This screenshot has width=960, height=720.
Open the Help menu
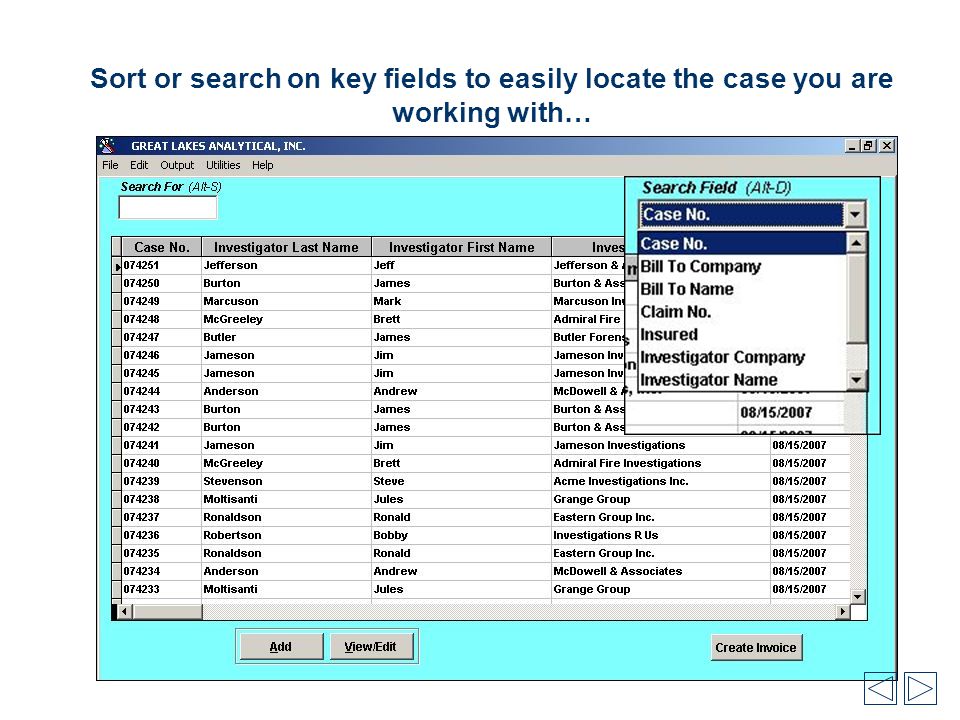point(263,165)
